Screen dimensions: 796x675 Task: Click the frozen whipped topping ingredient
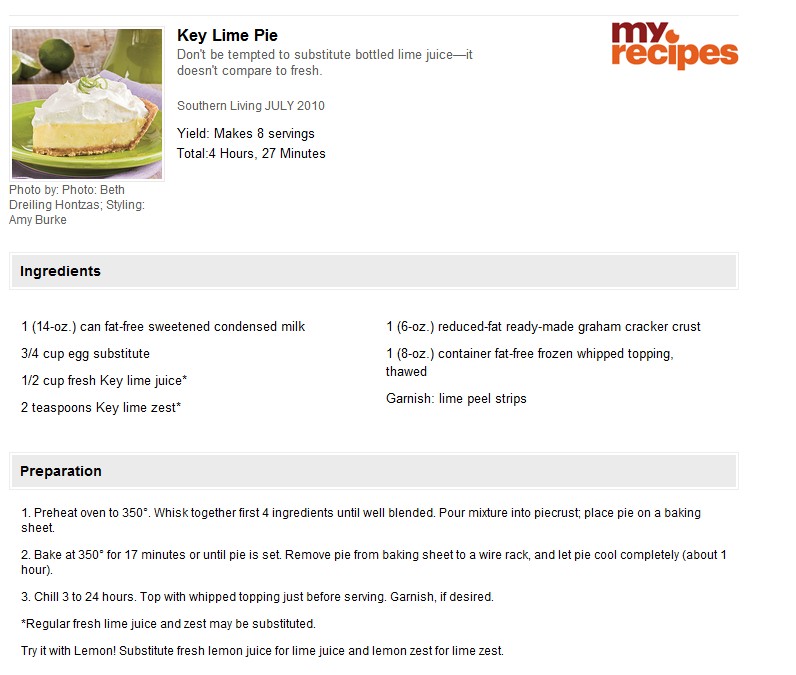pyautogui.click(x=529, y=362)
